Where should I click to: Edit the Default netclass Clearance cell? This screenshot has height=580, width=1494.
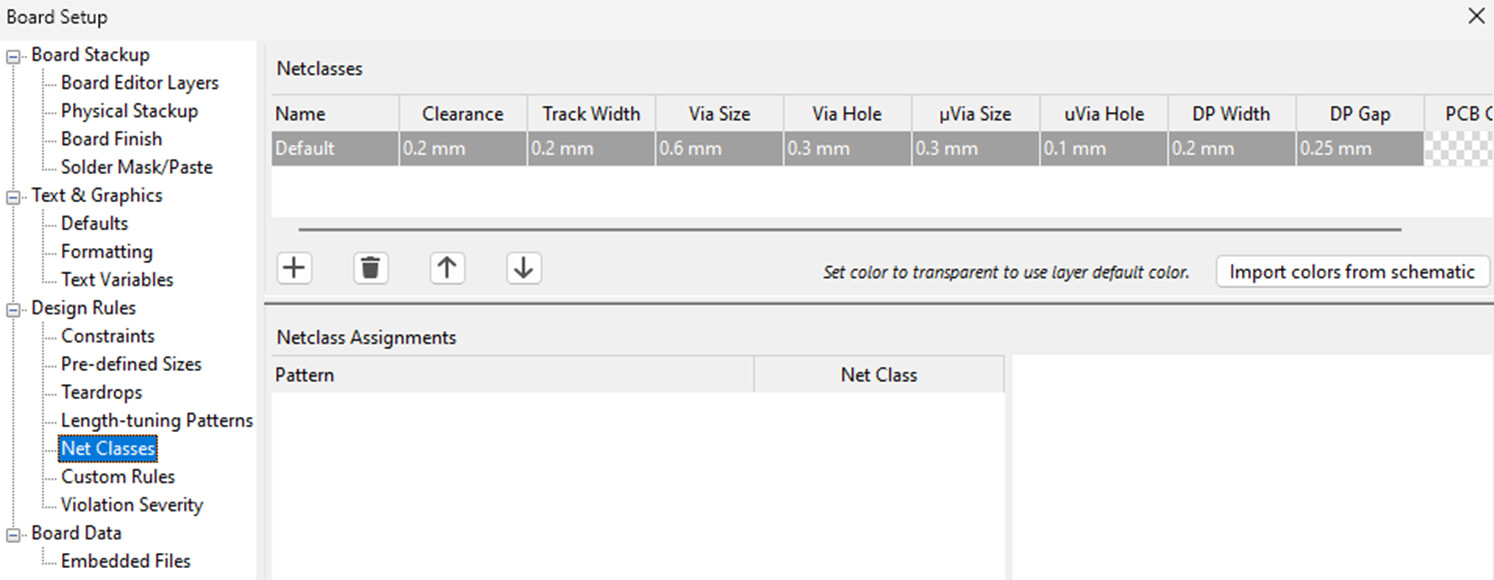[x=462, y=149]
